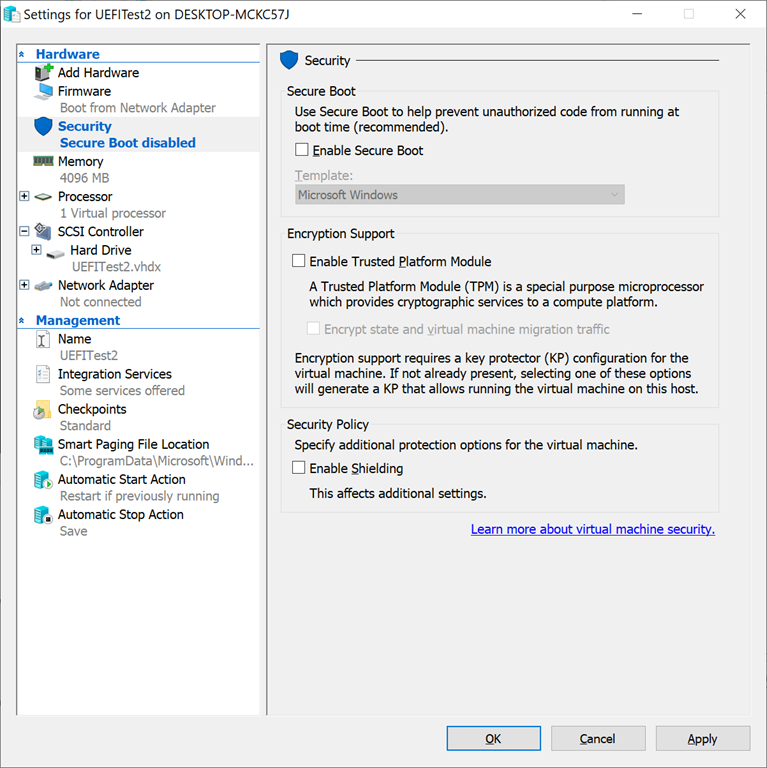Check Enable Trusted Platform Module
The image size is (767, 768).
[x=298, y=262]
